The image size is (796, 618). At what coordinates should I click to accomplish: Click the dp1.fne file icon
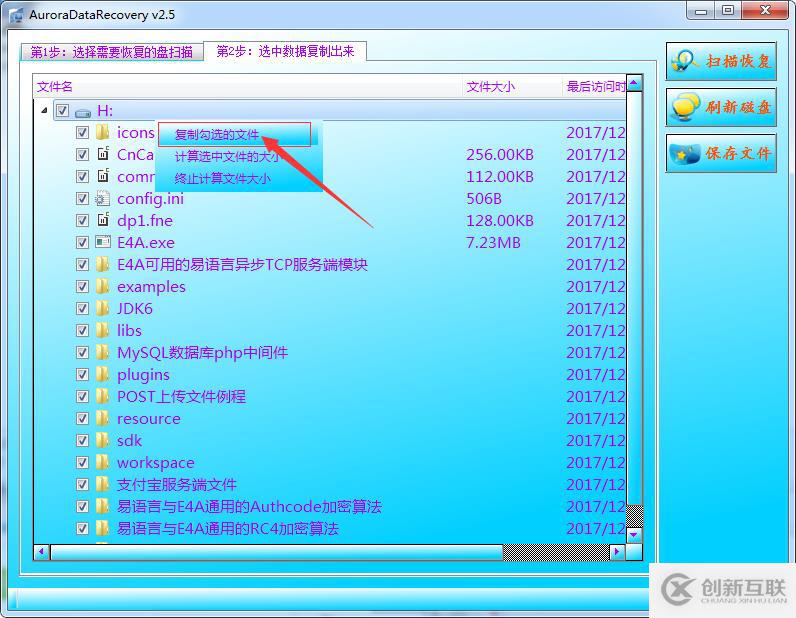click(102, 220)
